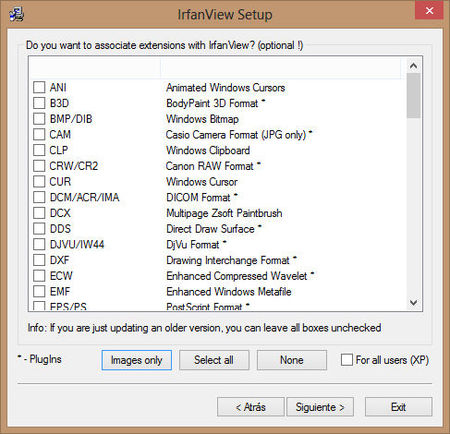
Task: Enable the EMF checkbox
Action: 39,291
